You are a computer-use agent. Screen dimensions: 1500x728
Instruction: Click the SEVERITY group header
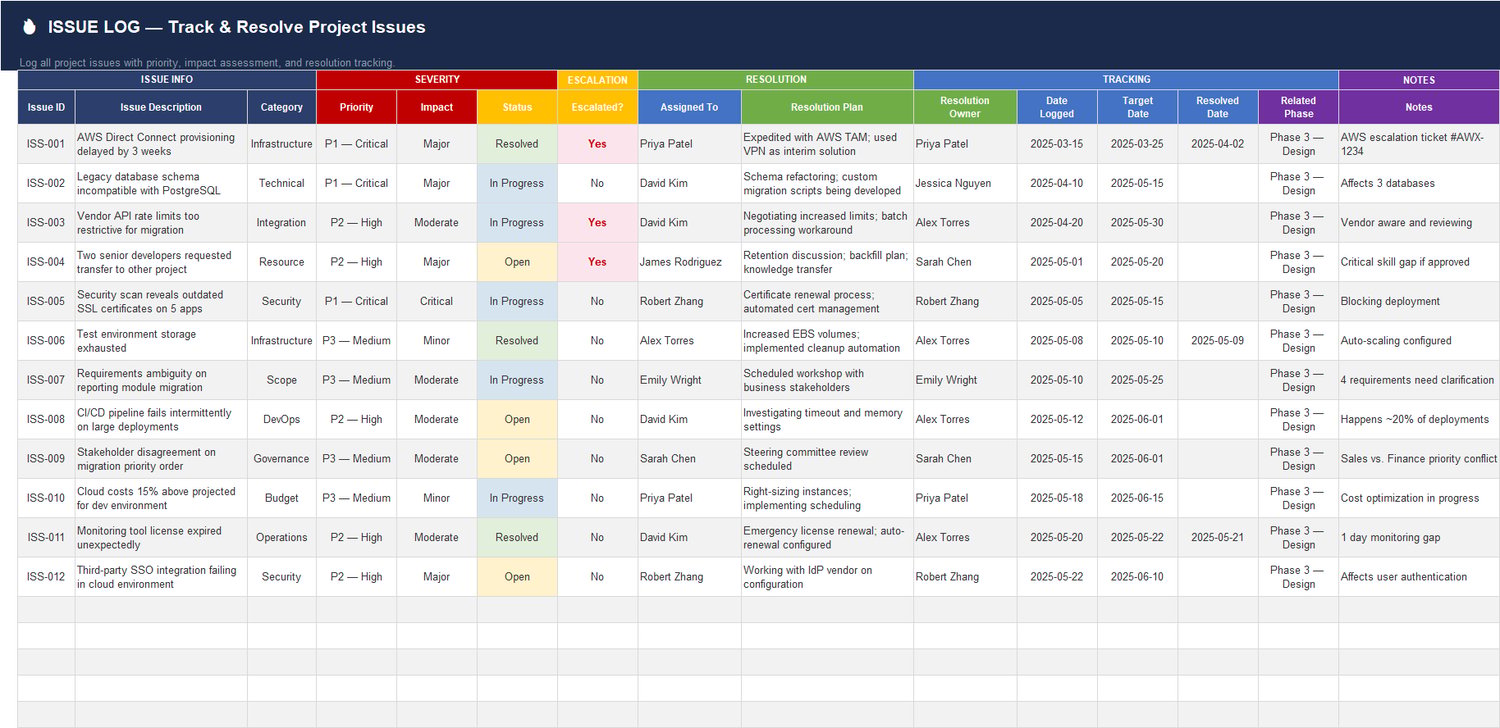point(437,80)
